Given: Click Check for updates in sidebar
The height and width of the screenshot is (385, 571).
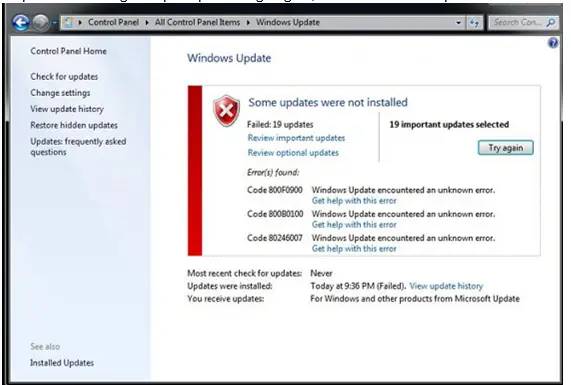Looking at the screenshot, I should (x=64, y=76).
